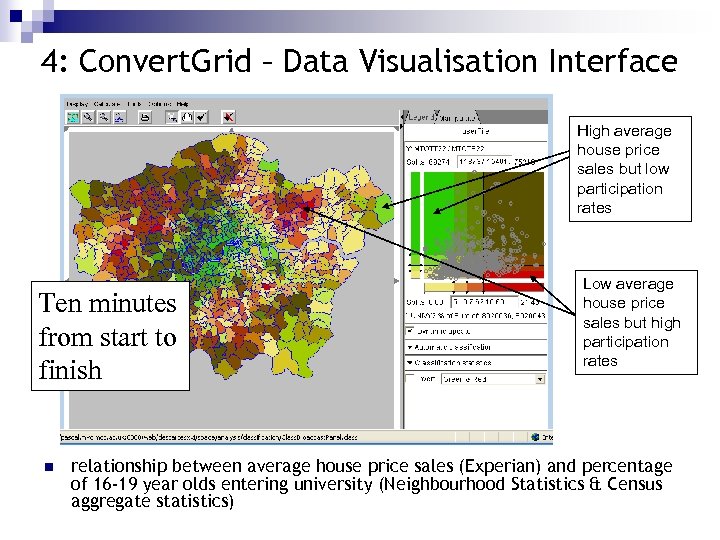
Task: Select the zoom in magnifier tool
Action: 88,118
